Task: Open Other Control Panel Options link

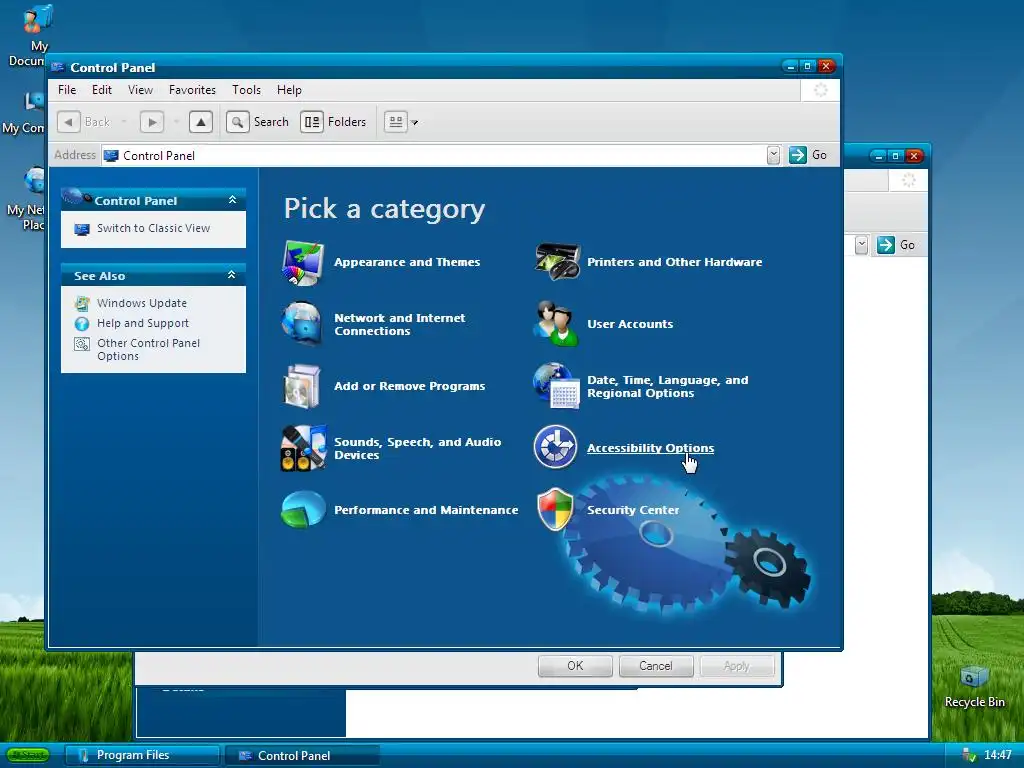Action: point(148,349)
